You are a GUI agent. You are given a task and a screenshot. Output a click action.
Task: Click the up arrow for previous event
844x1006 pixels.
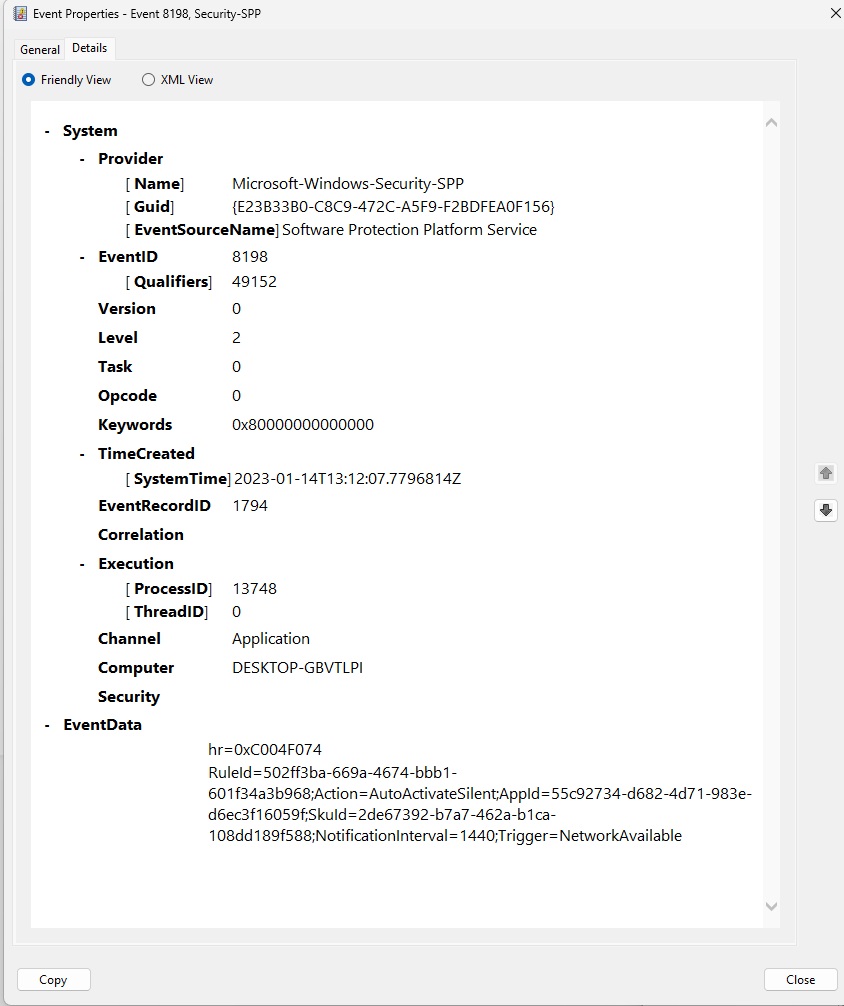(826, 473)
